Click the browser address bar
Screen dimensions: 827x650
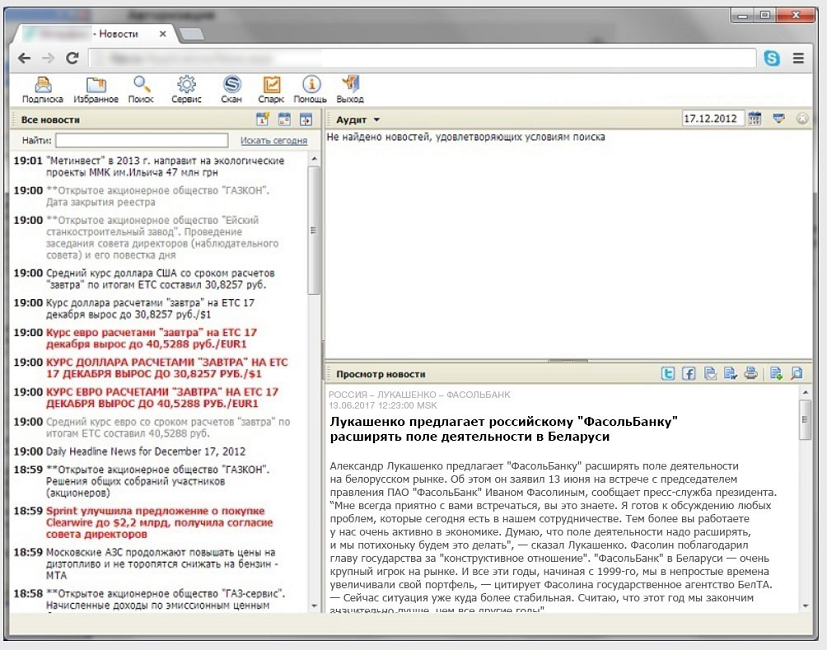click(x=422, y=58)
